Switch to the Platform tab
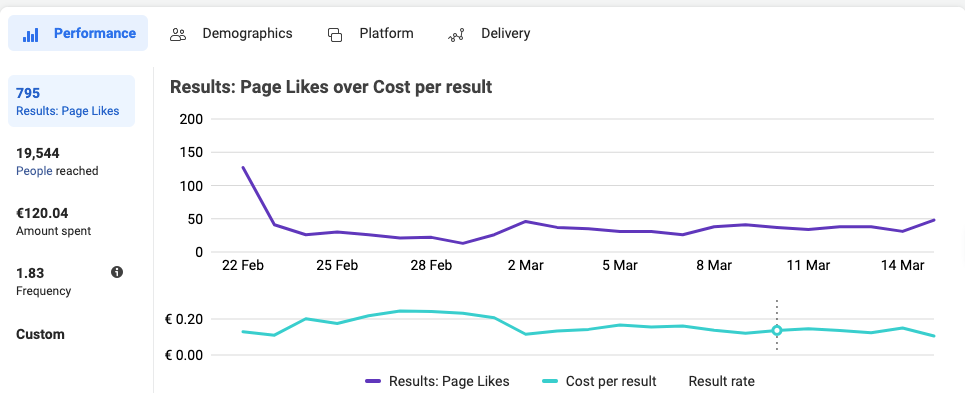This screenshot has width=965, height=393. click(370, 33)
